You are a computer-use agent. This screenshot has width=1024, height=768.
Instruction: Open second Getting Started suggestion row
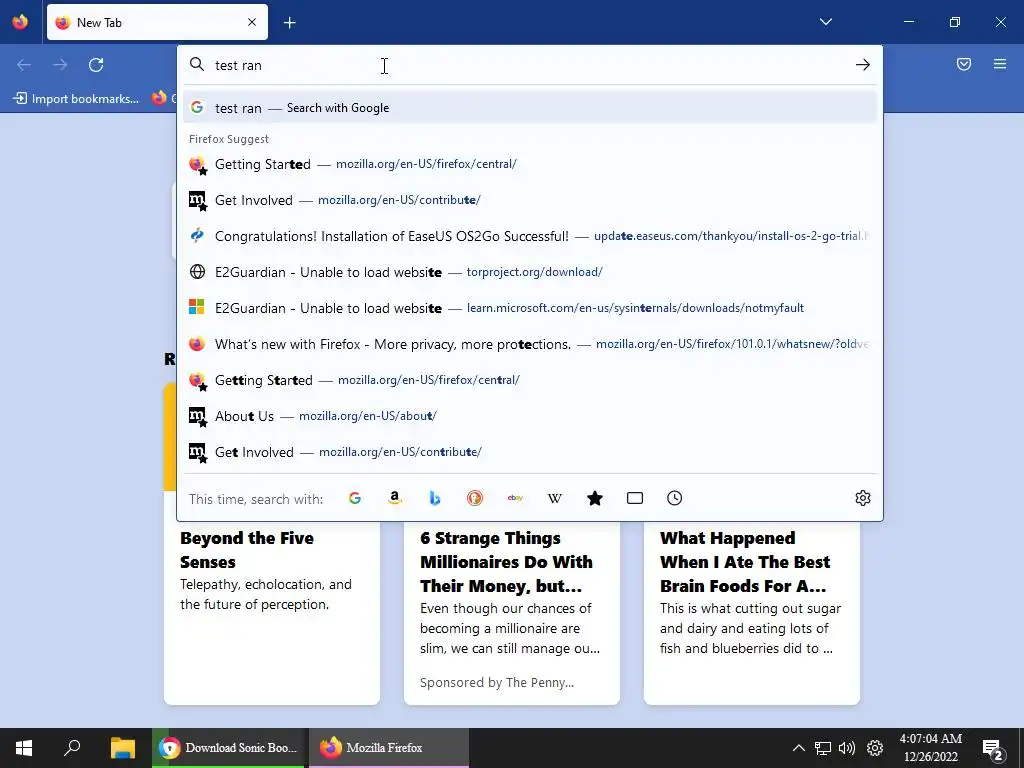530,380
